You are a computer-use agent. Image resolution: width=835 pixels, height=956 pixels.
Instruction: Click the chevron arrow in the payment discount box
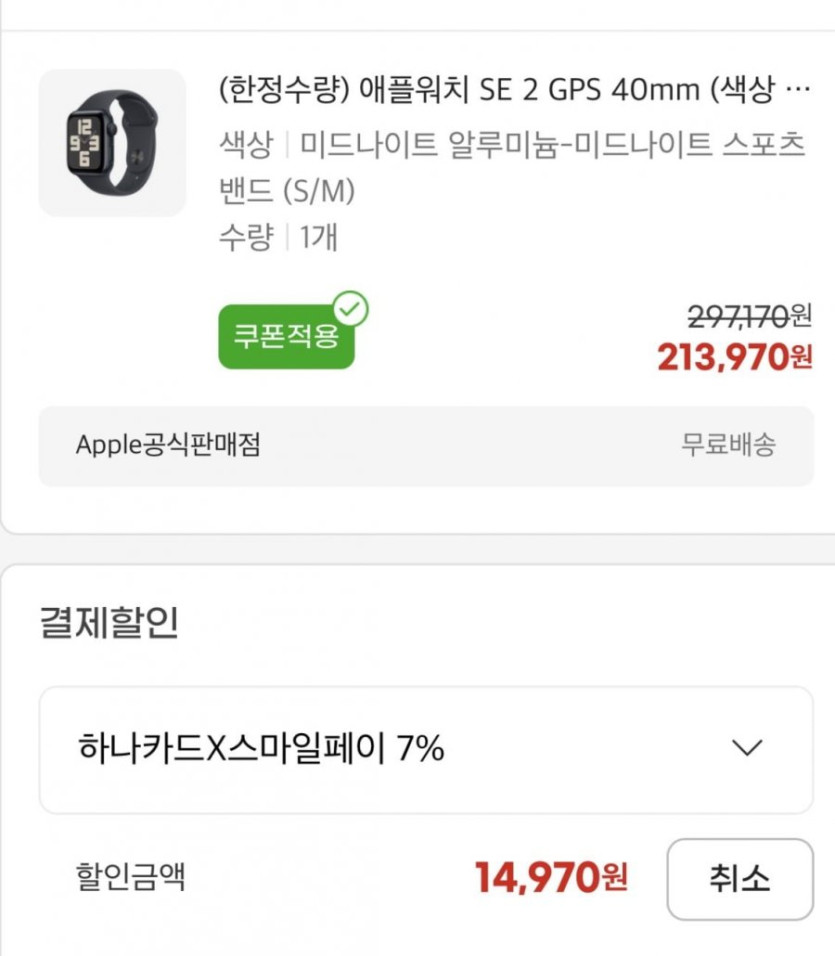pyautogui.click(x=747, y=748)
